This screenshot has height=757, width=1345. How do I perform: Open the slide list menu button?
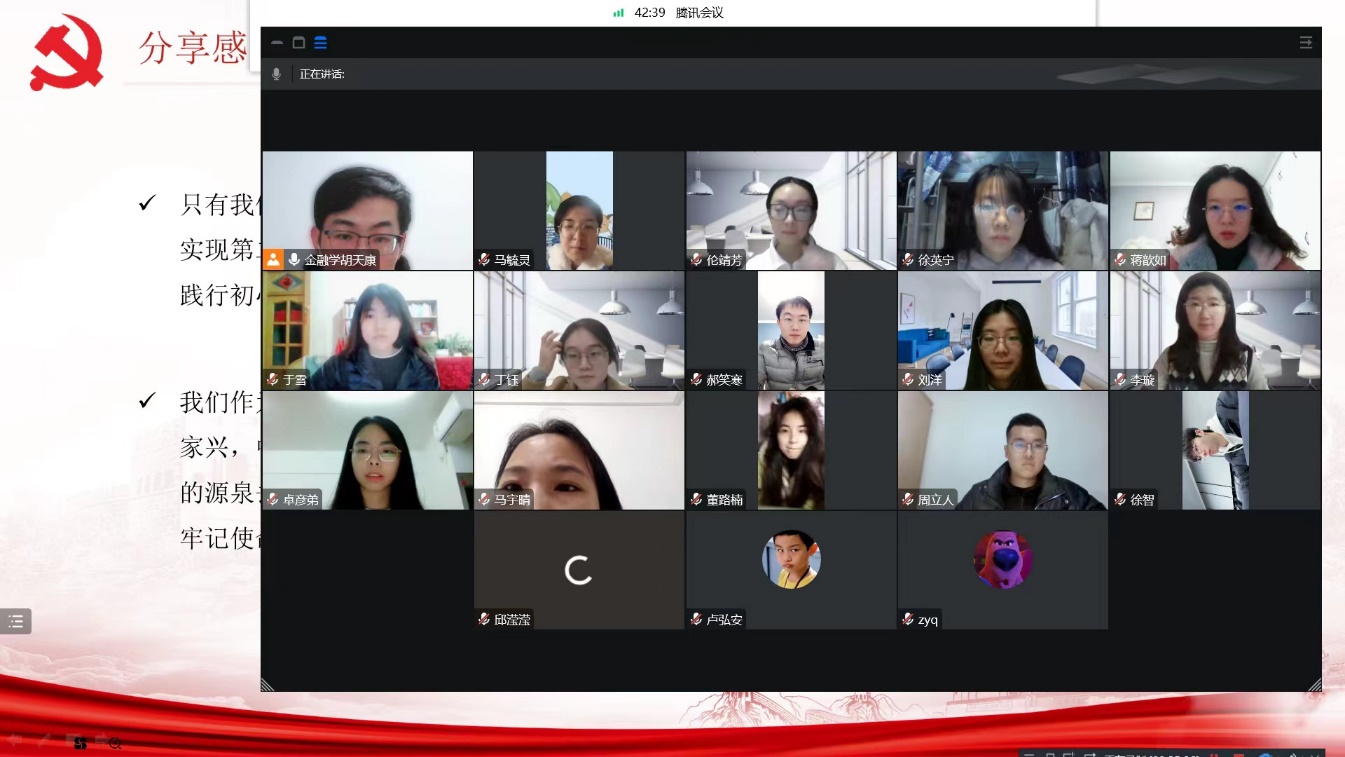click(16, 621)
